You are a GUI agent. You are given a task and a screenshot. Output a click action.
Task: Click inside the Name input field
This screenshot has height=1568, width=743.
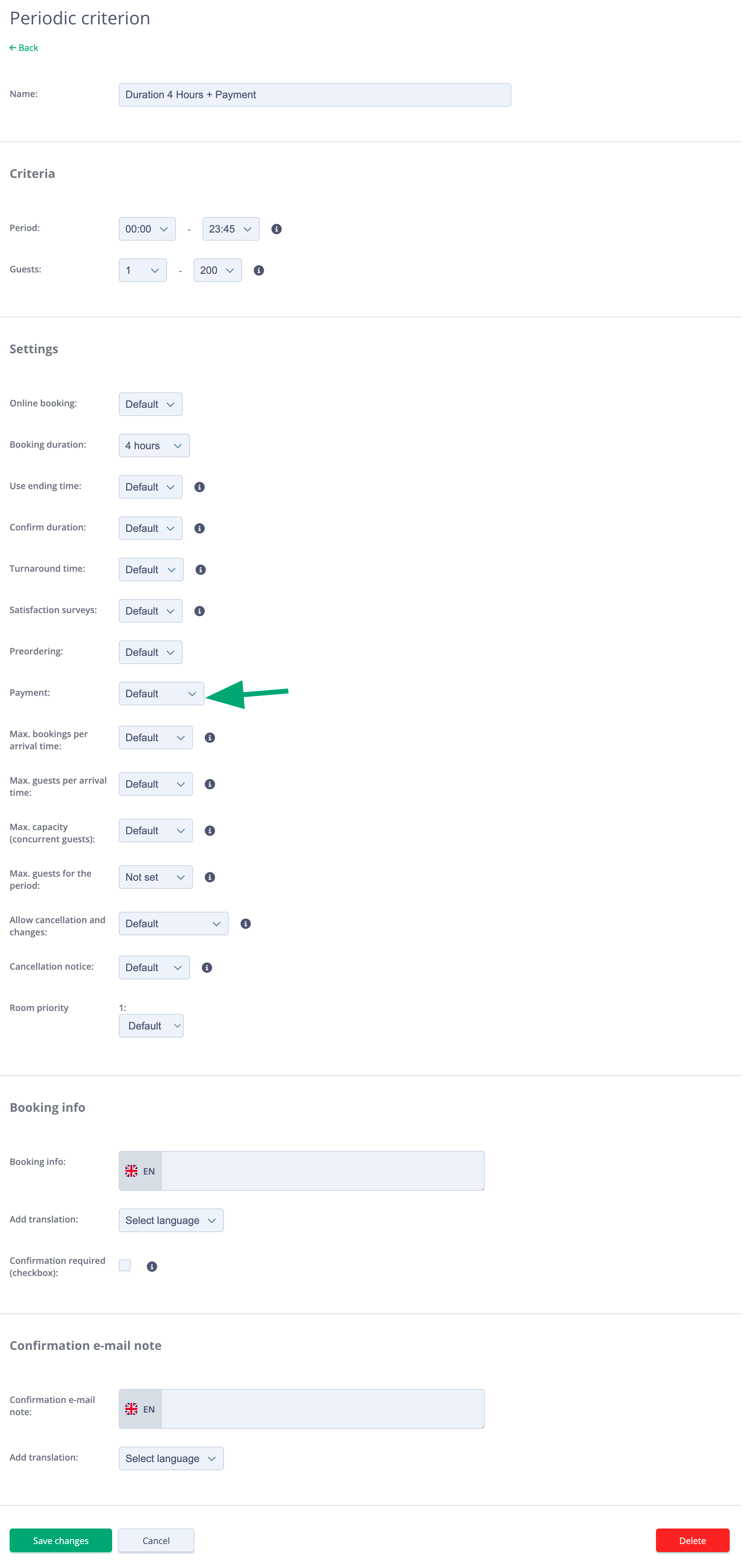314,94
